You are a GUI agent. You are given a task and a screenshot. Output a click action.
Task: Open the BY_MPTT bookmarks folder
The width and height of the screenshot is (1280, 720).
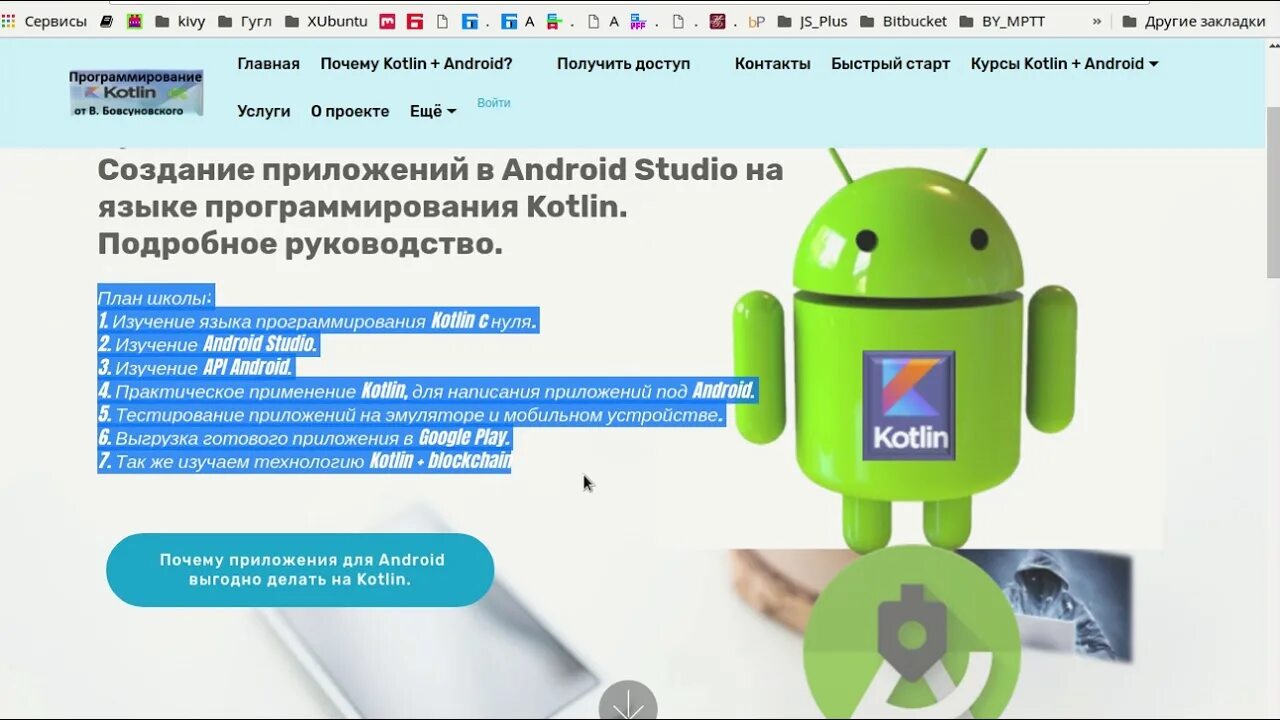click(x=1002, y=21)
